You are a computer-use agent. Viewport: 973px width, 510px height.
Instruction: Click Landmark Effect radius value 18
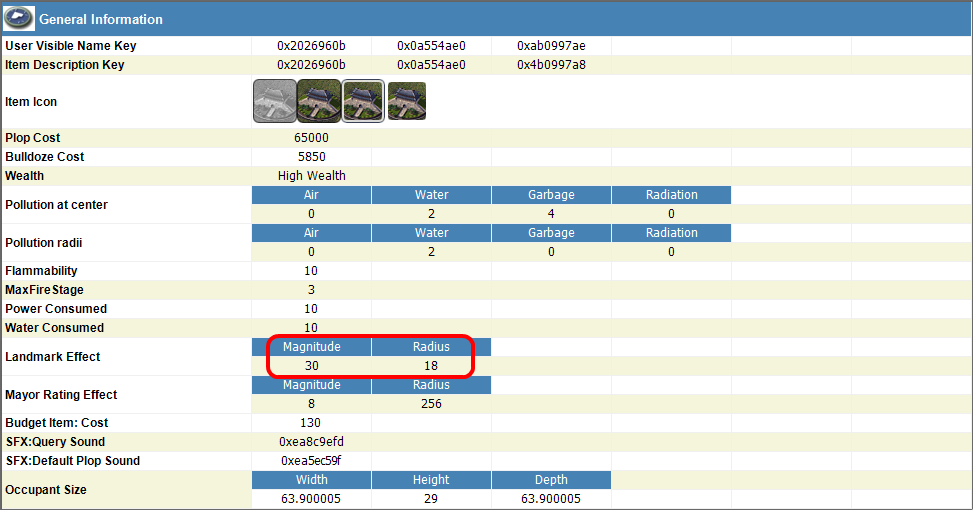431,366
